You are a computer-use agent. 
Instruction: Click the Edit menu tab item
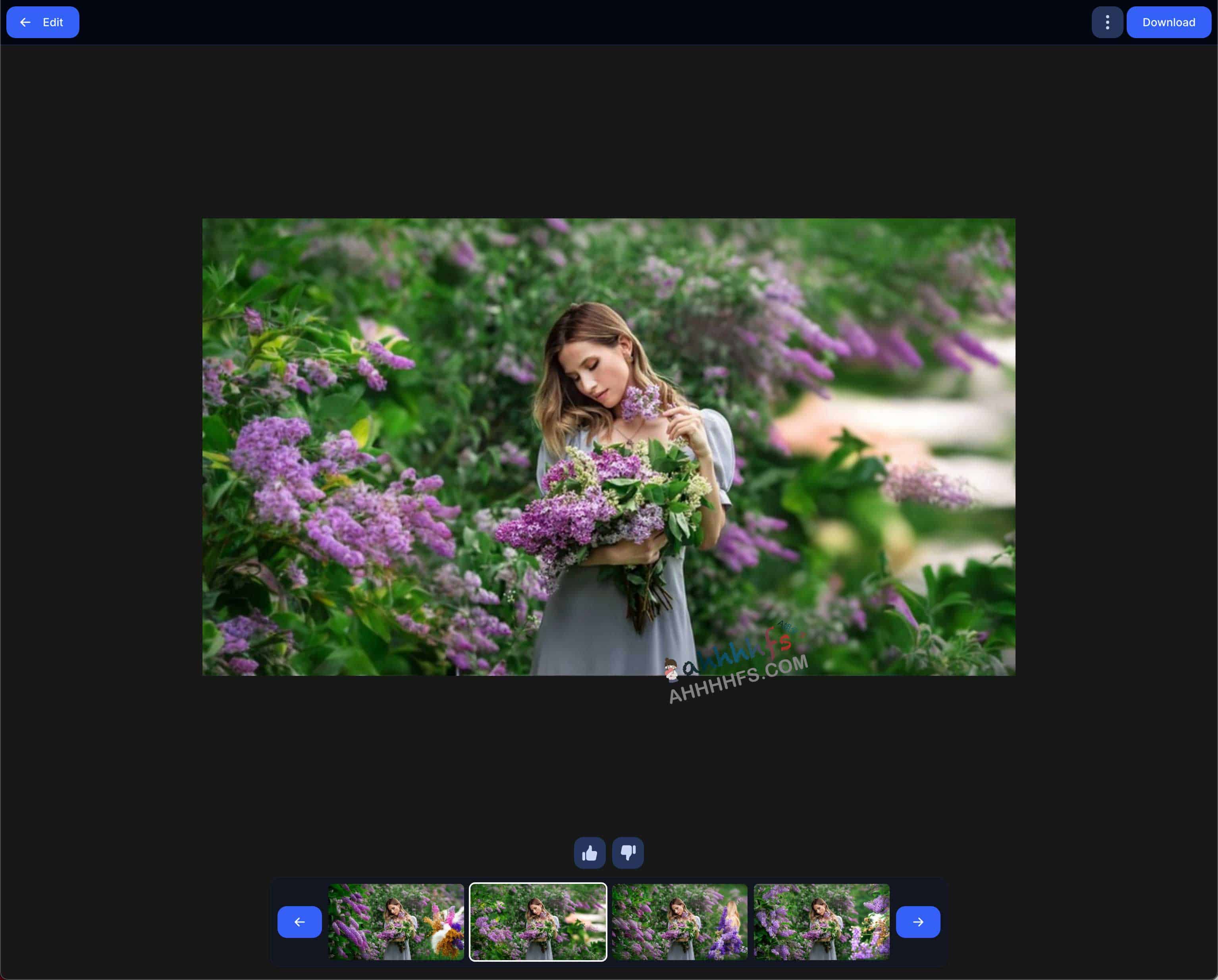[x=43, y=22]
